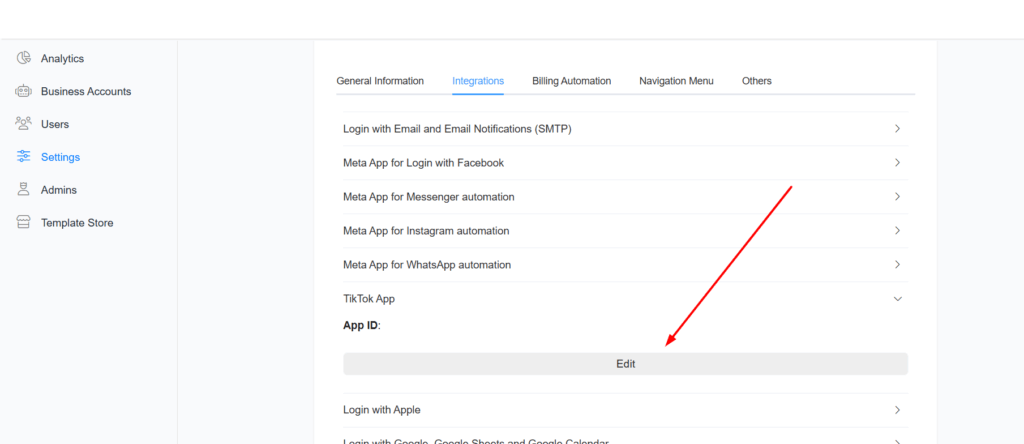Expand Meta App for Instagram automation chevron

(x=897, y=231)
